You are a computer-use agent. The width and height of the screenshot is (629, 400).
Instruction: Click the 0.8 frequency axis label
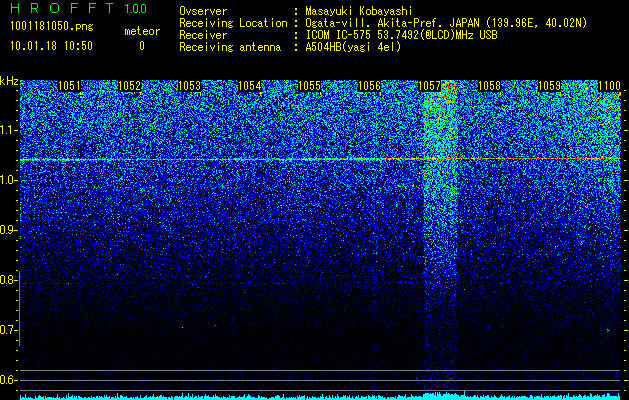8,280
